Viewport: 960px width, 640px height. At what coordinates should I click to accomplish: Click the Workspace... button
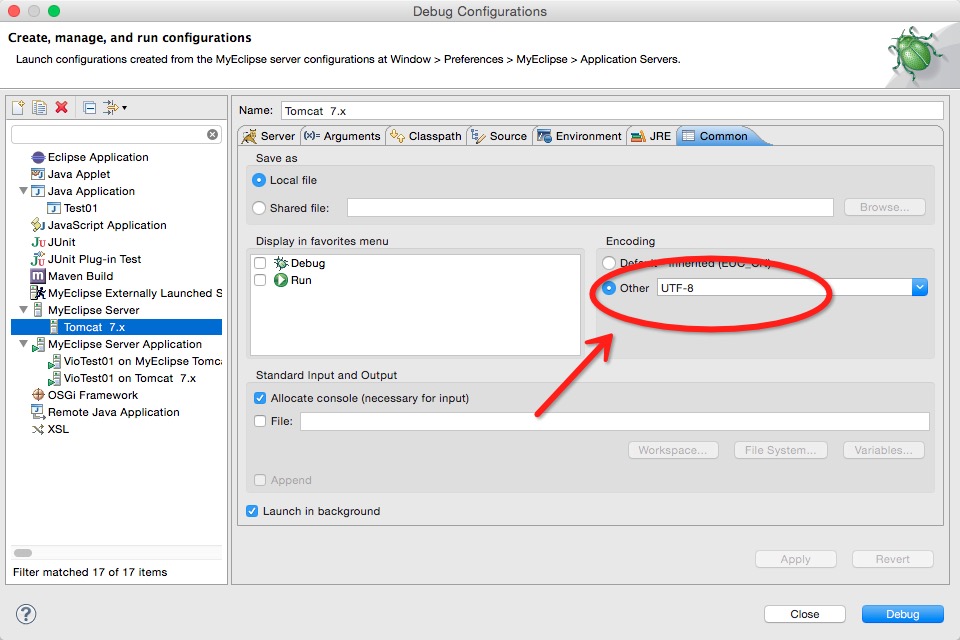[673, 450]
